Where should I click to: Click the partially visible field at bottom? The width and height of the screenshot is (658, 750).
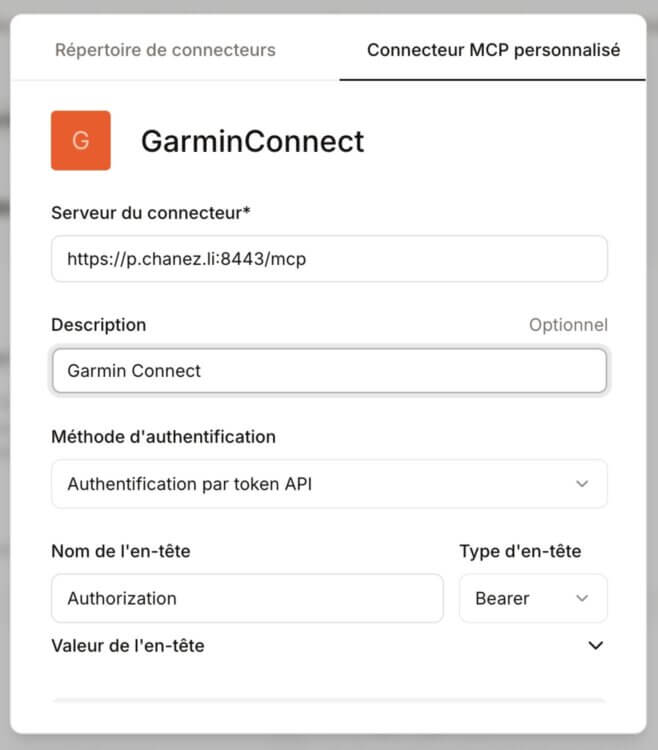click(329, 702)
